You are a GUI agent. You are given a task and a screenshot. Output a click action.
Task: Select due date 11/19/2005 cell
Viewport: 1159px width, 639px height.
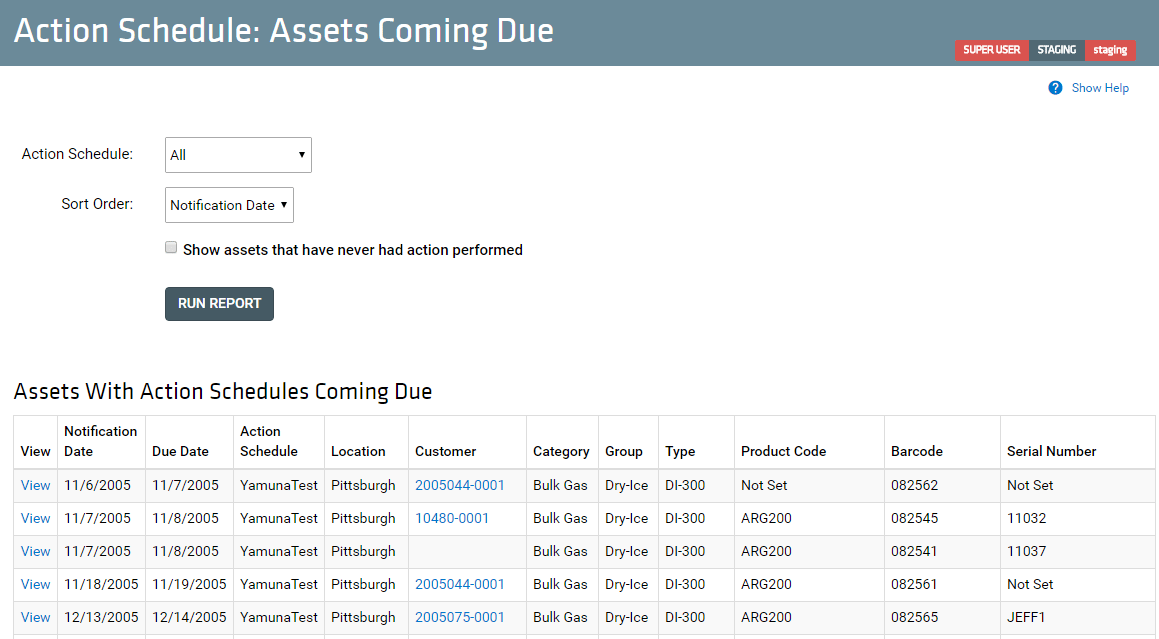(189, 584)
